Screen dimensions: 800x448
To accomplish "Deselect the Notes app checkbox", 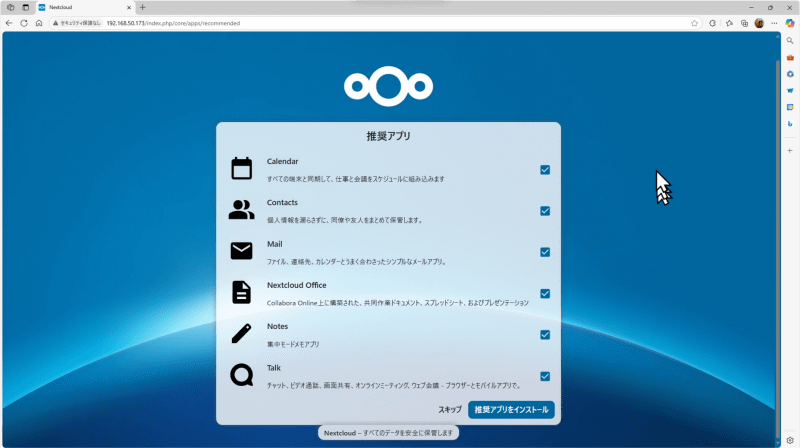I will 545,335.
